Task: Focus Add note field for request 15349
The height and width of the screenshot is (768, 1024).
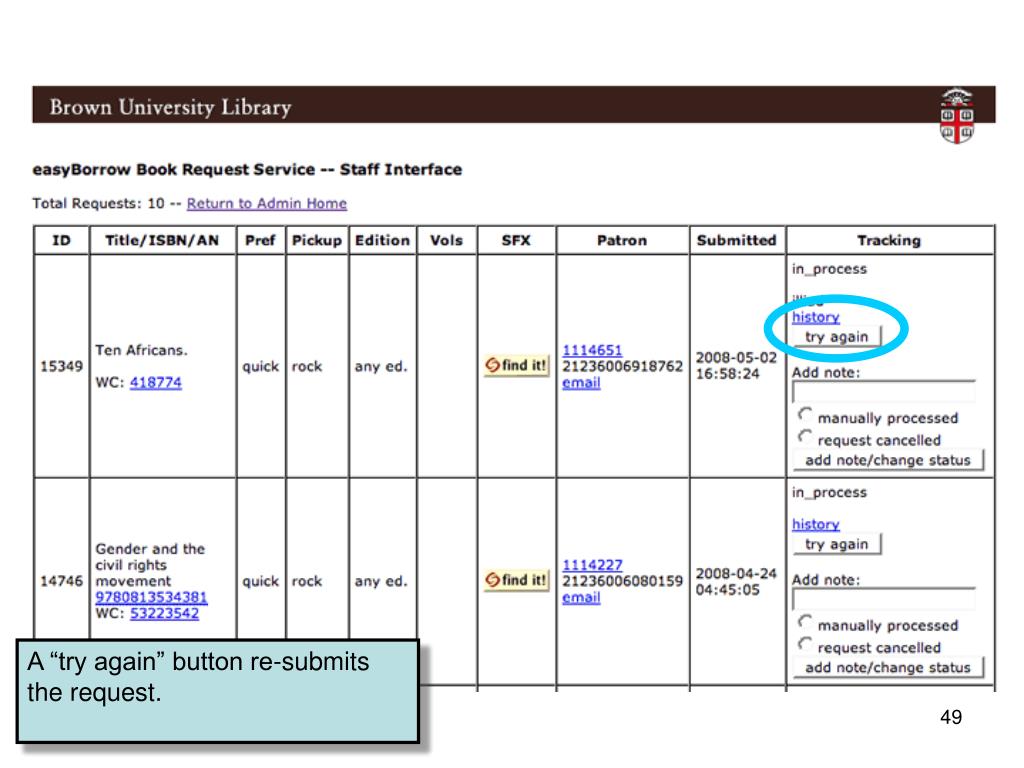Action: click(x=884, y=392)
